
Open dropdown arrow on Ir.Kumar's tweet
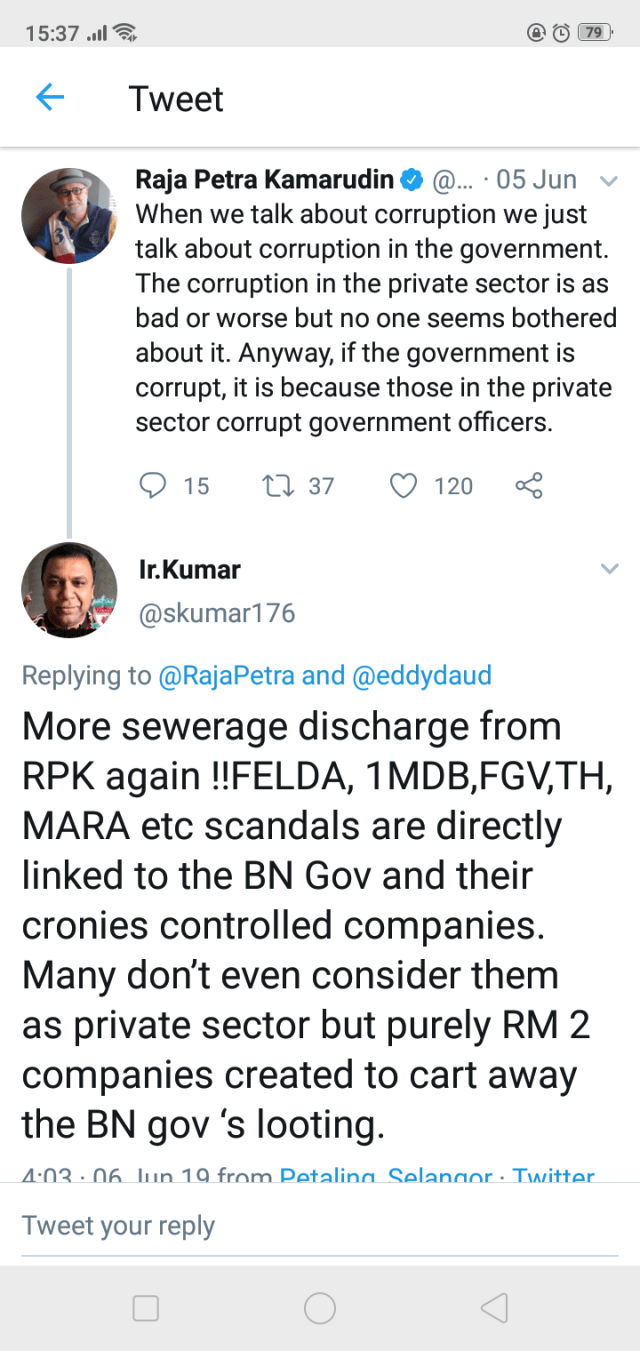coord(608,569)
